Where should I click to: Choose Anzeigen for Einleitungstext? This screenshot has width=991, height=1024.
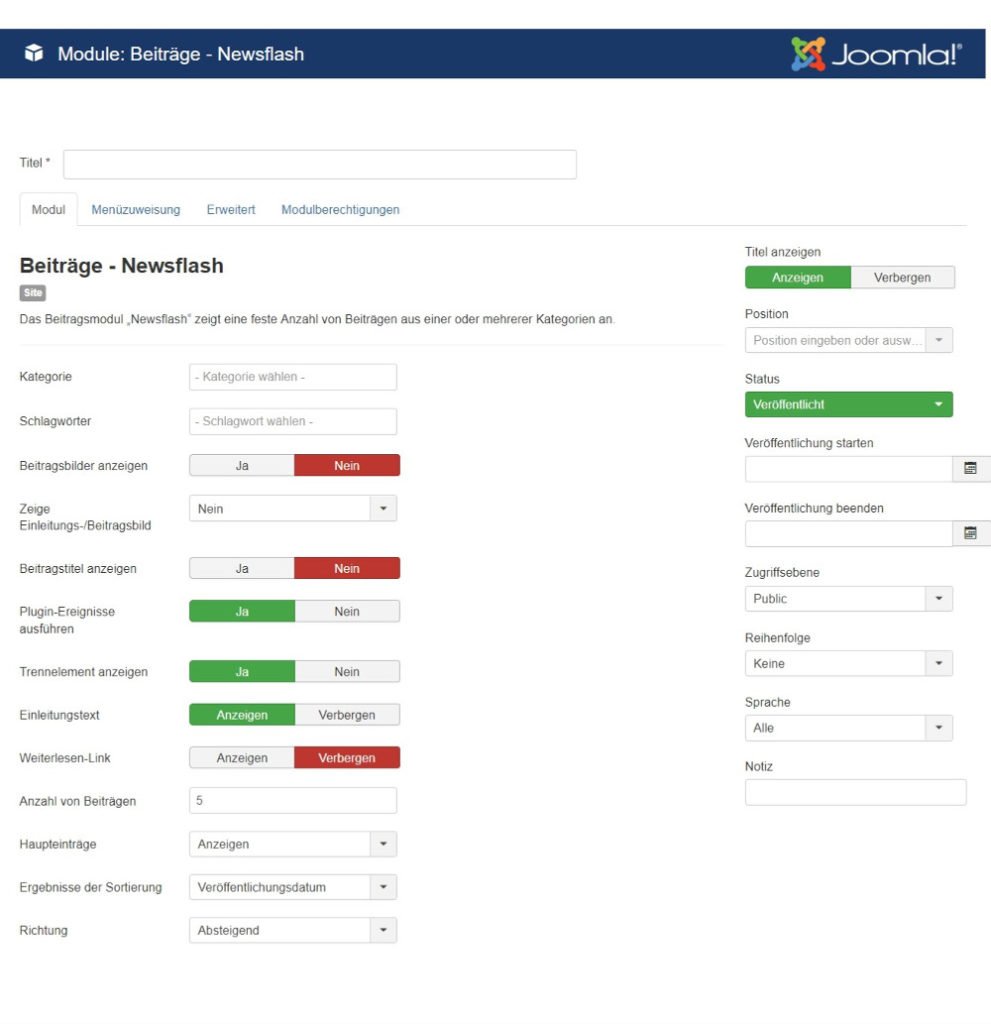242,714
